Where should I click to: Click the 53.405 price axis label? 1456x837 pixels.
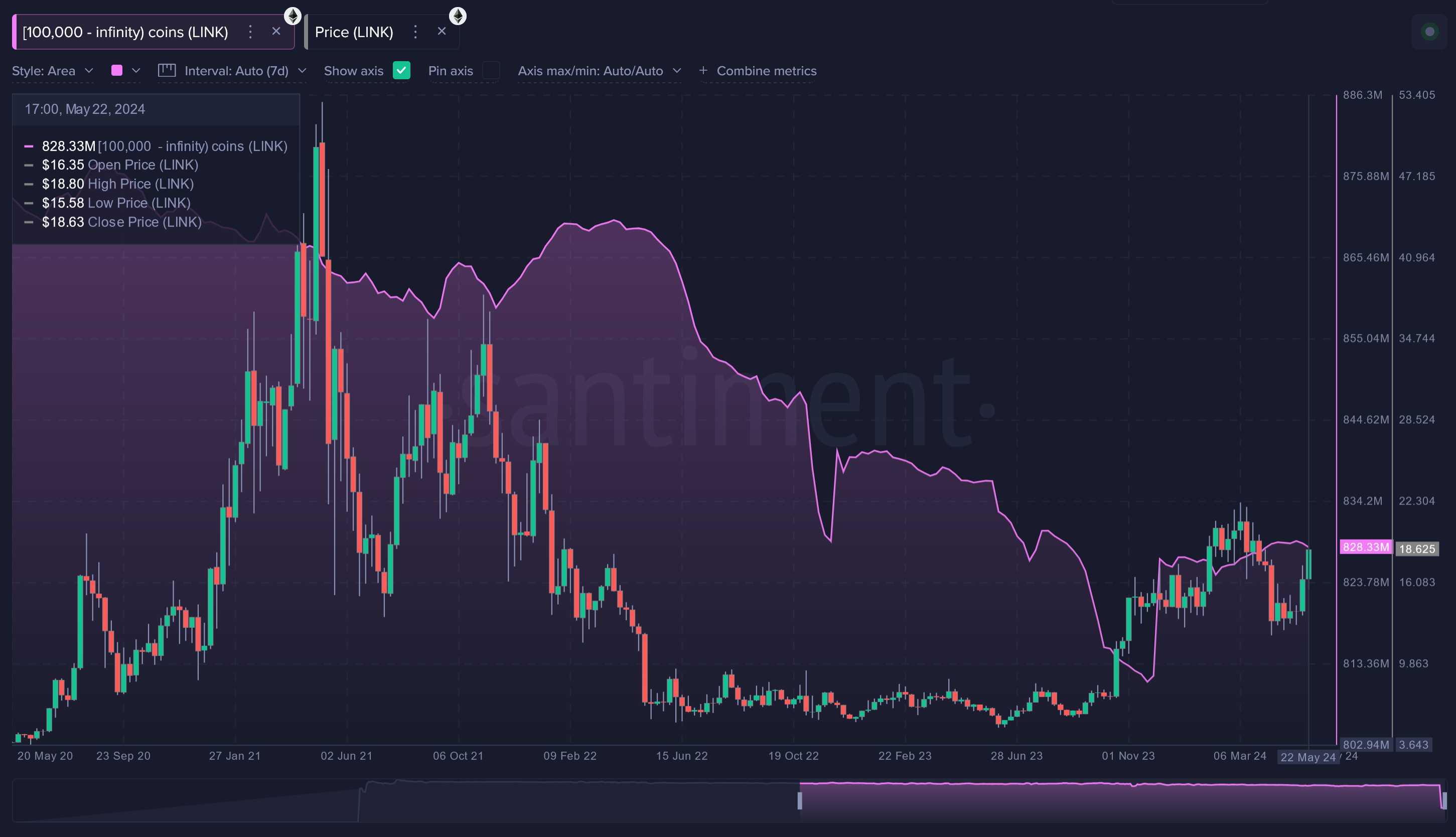pyautogui.click(x=1417, y=95)
